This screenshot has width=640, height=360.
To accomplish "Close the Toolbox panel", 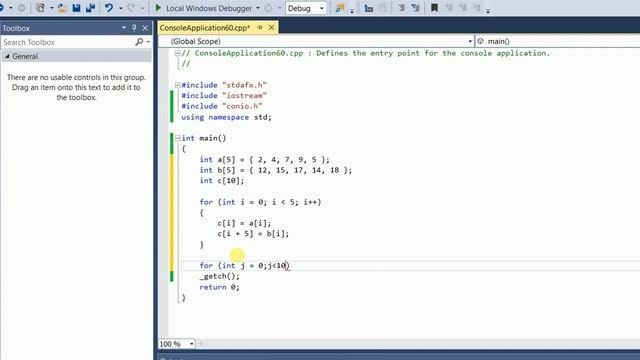I will click(x=145, y=28).
